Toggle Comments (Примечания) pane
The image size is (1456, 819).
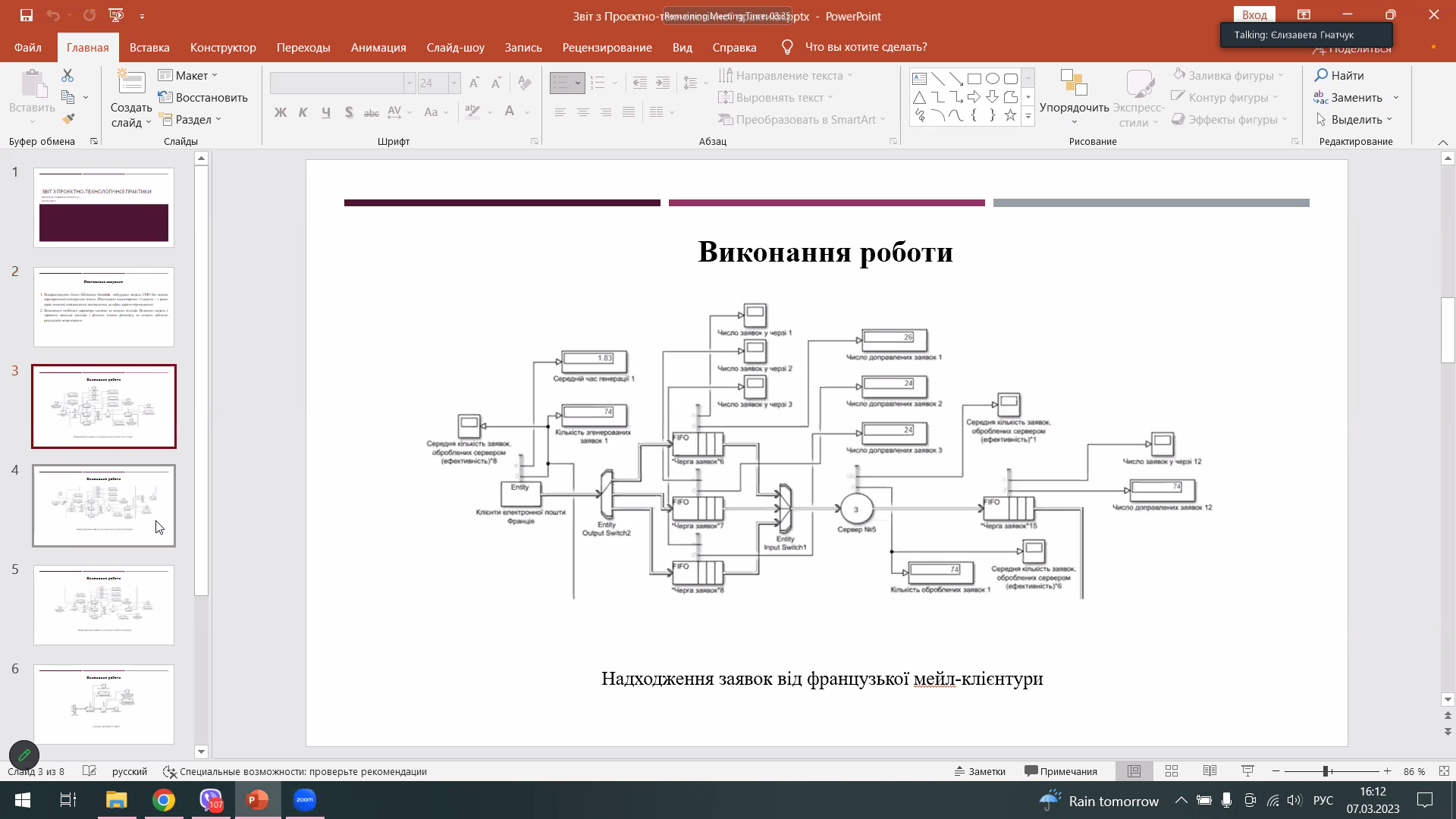1061,771
